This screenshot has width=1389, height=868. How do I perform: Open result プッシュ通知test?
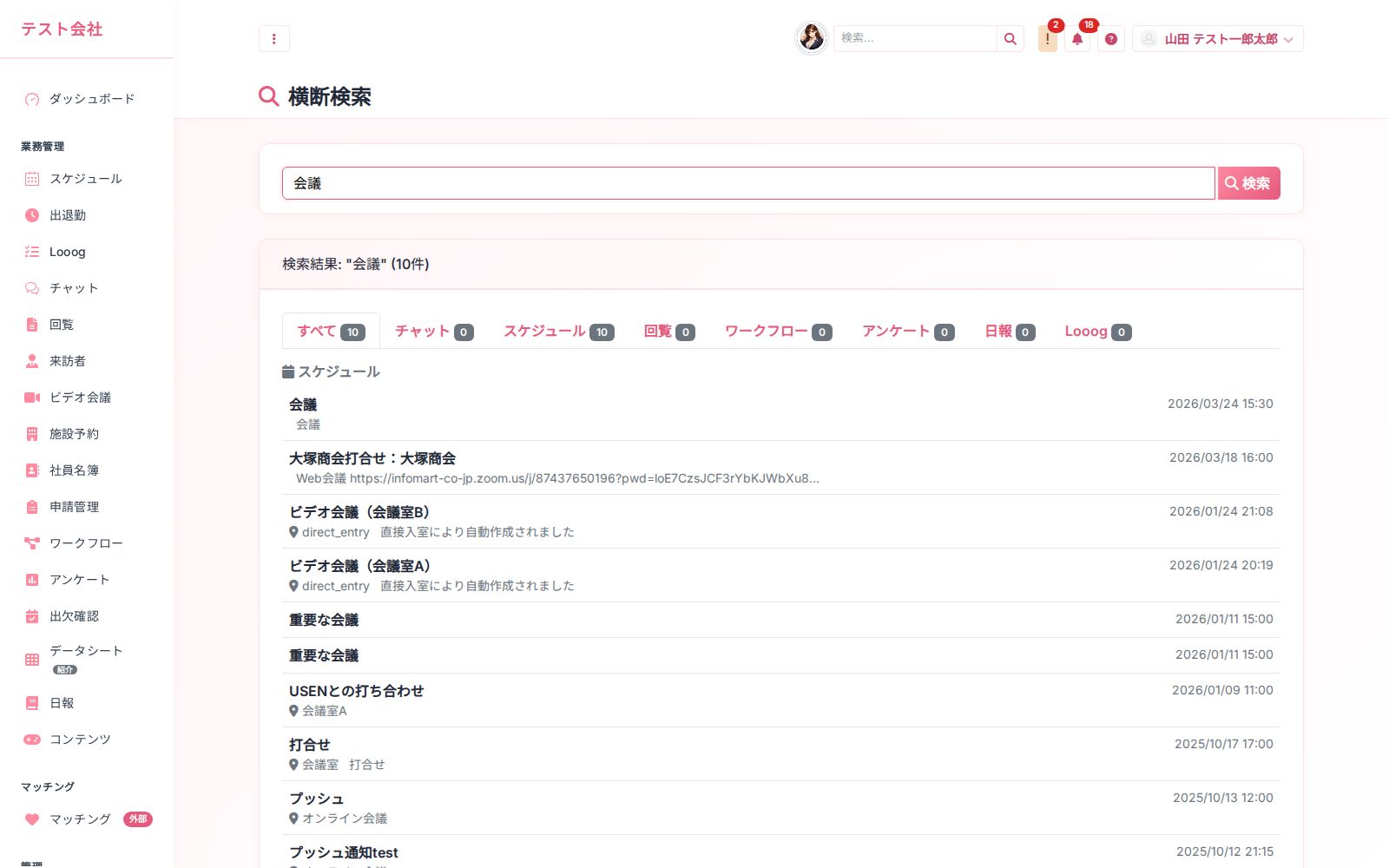(x=781, y=852)
